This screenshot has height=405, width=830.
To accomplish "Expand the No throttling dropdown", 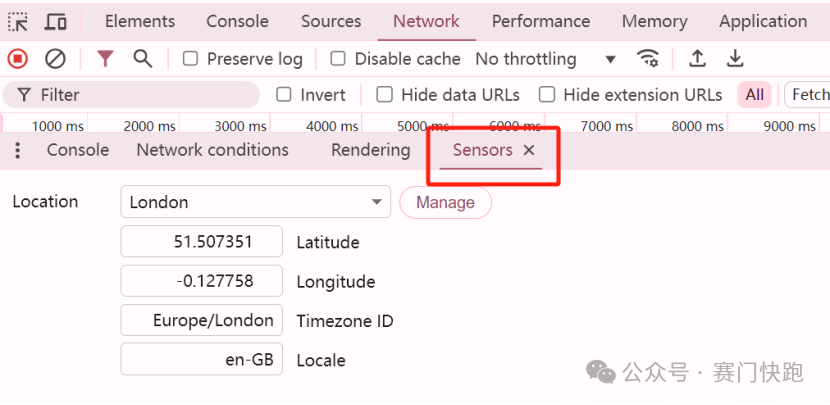I will [545, 59].
